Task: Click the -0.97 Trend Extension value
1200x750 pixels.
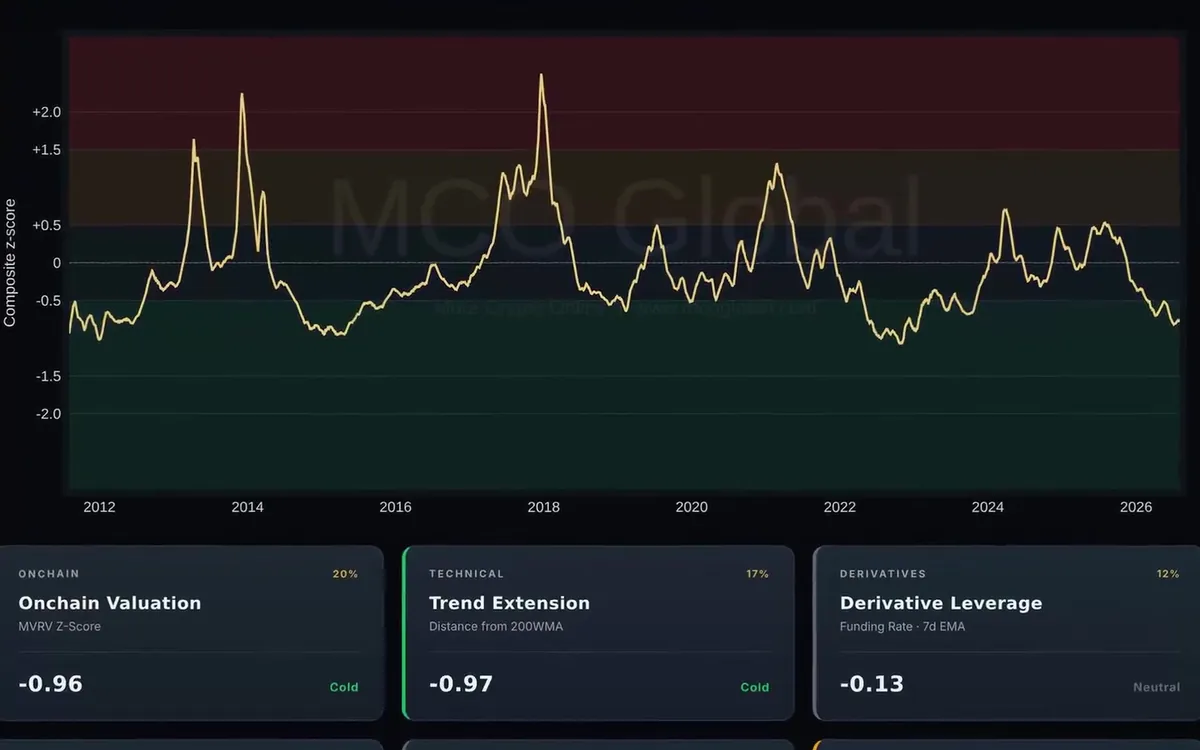Action: tap(461, 684)
